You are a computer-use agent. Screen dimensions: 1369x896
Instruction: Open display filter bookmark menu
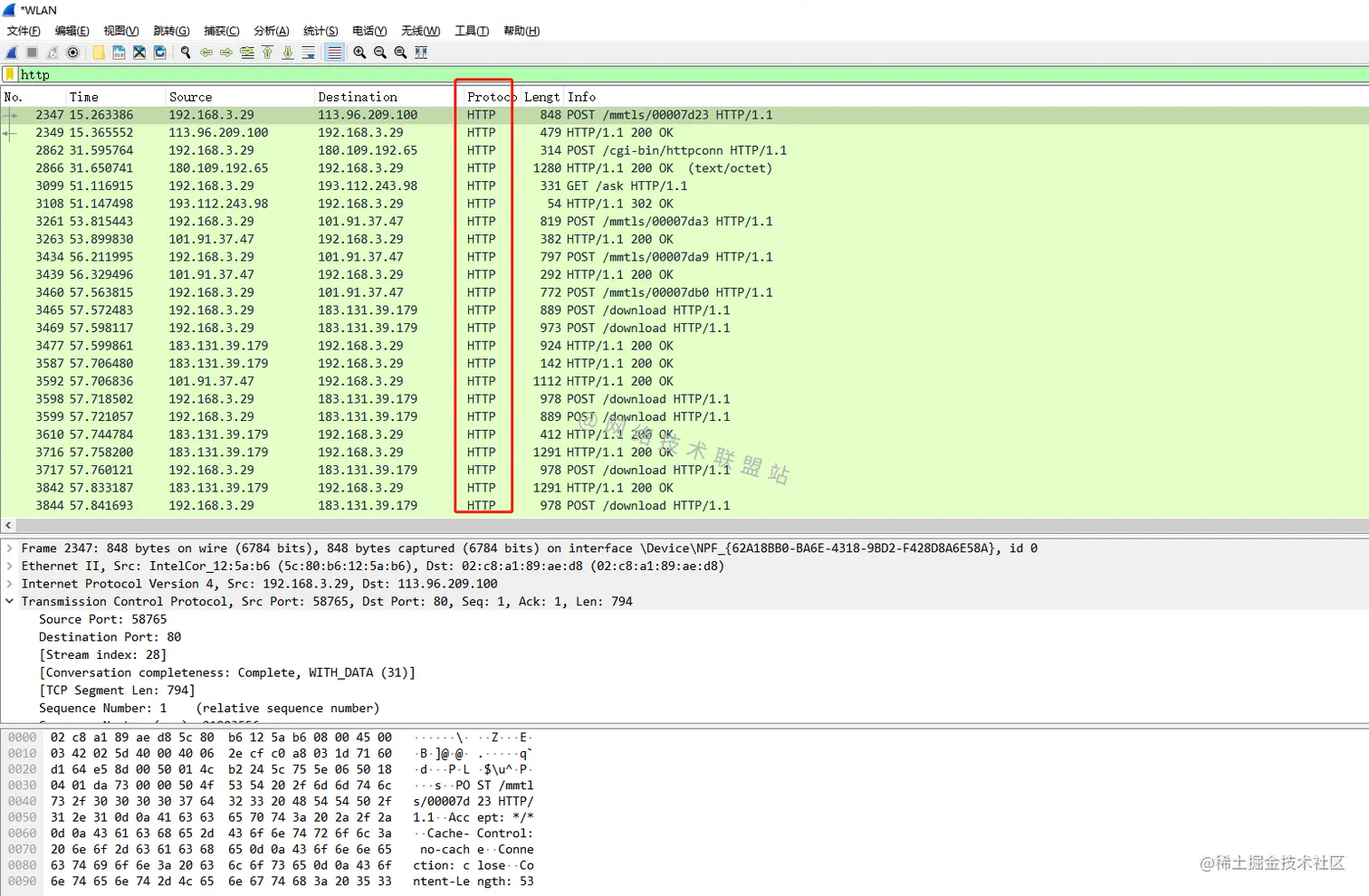tap(10, 74)
